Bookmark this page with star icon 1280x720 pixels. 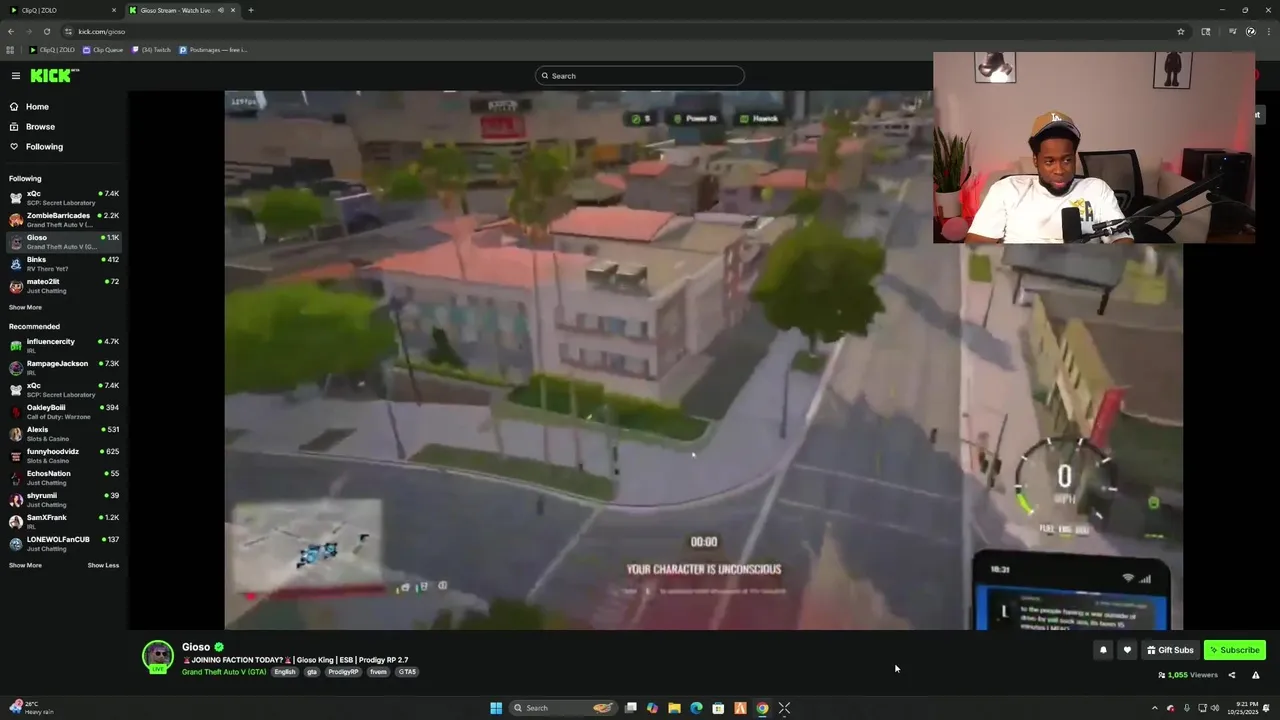click(x=1180, y=31)
